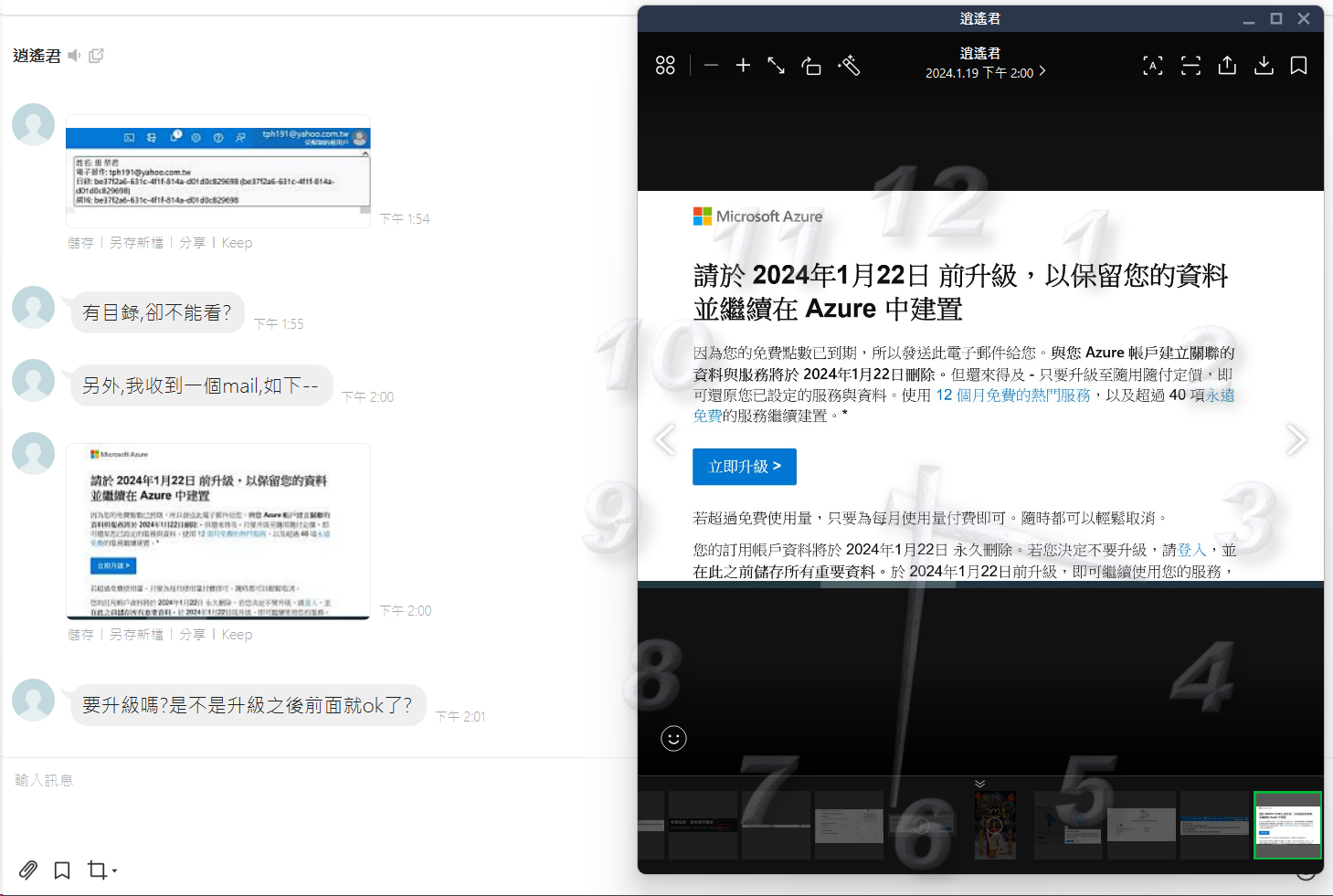Click 儲存 under the 下午 1:54 image
Viewport: 1333px width, 896px height.
[80, 243]
